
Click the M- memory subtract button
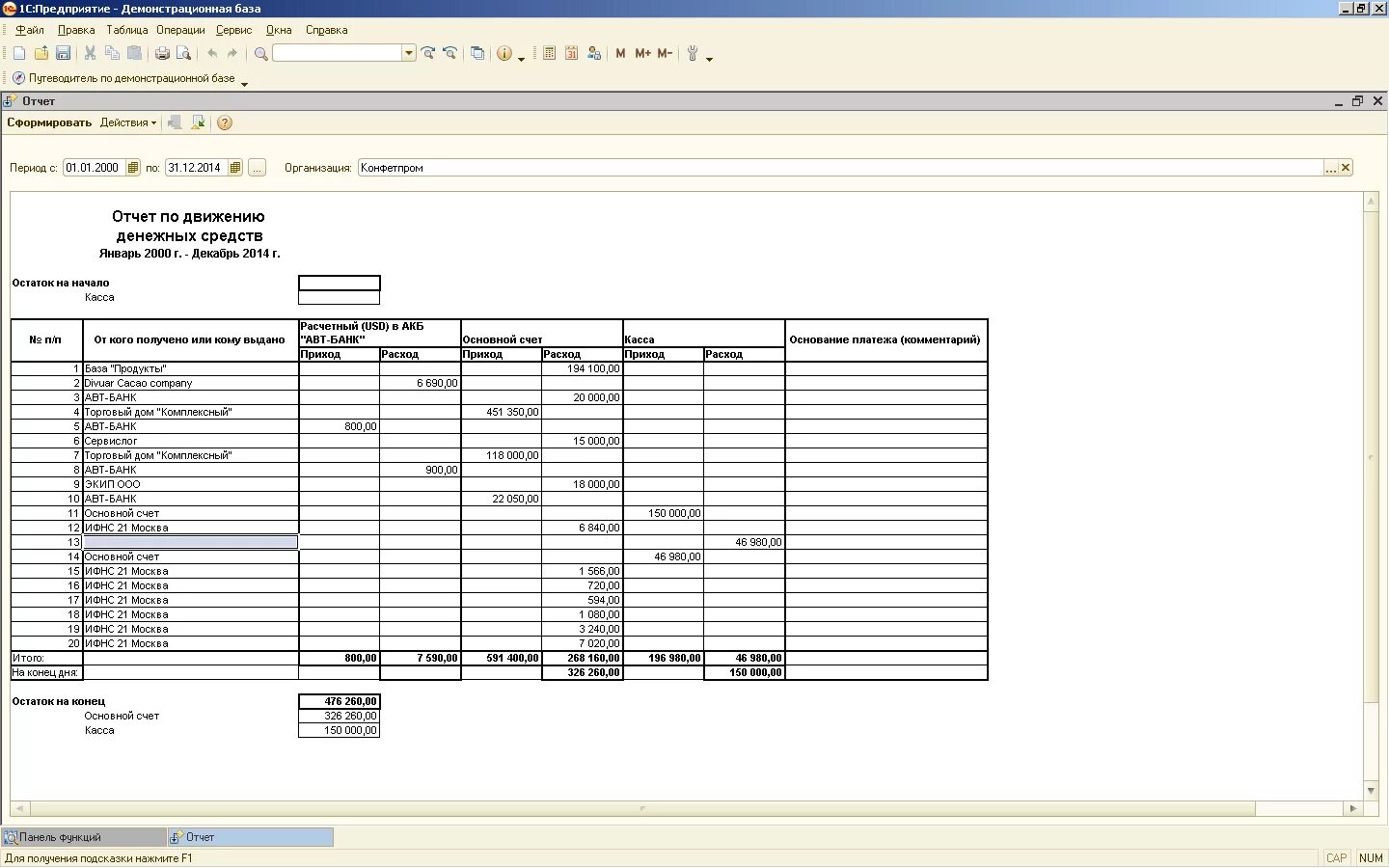pyautogui.click(x=665, y=54)
